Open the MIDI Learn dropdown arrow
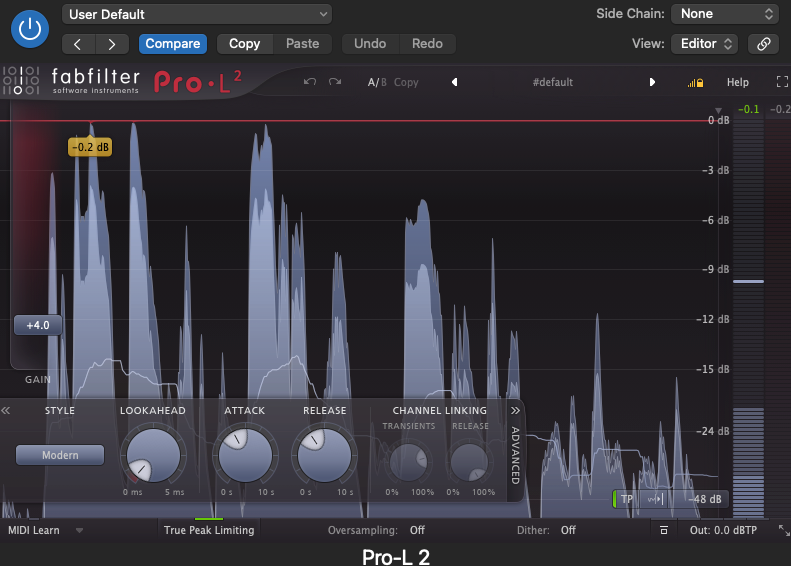Screen dimensions: 791x566 [x=79, y=530]
